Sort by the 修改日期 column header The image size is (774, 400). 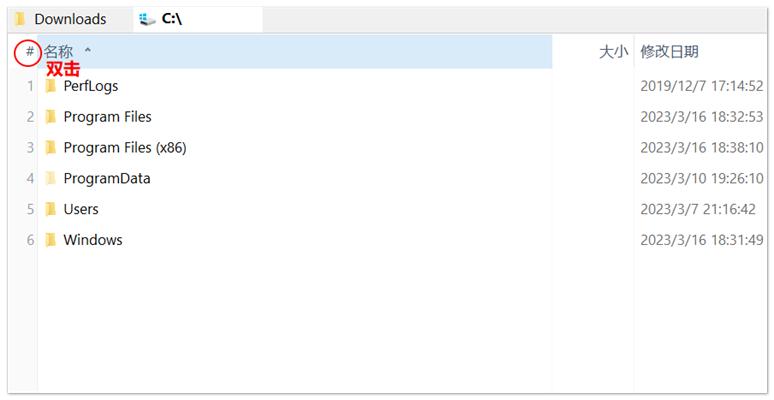tap(669, 52)
